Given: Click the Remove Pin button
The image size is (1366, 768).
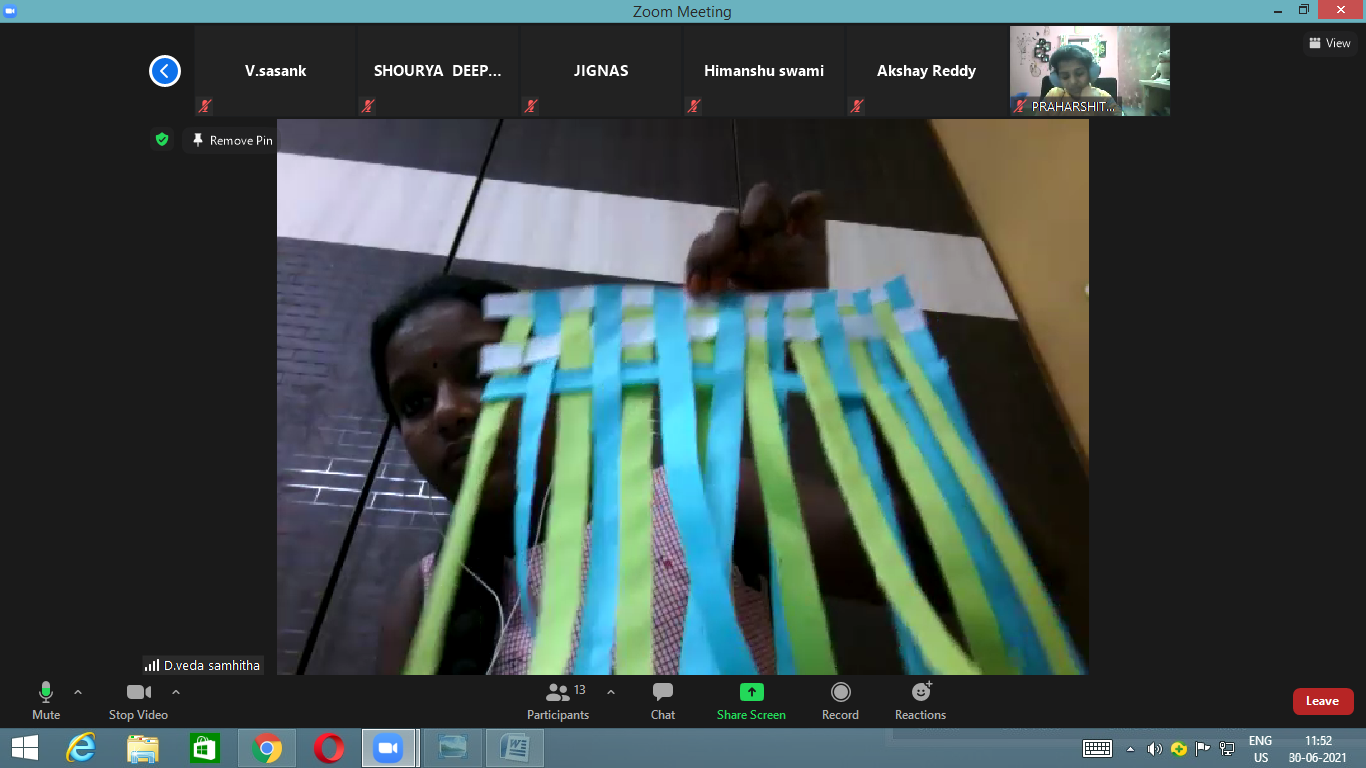Looking at the screenshot, I should (232, 140).
